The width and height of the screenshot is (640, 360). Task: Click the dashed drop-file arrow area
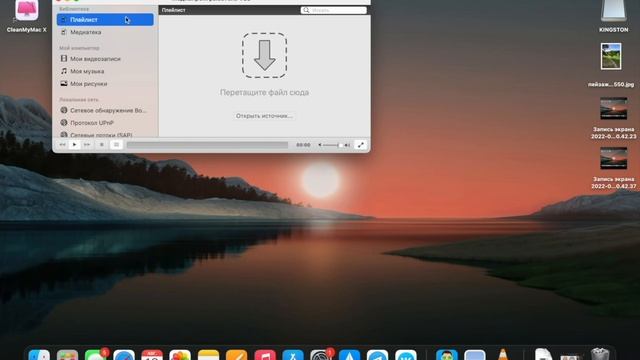point(264,56)
